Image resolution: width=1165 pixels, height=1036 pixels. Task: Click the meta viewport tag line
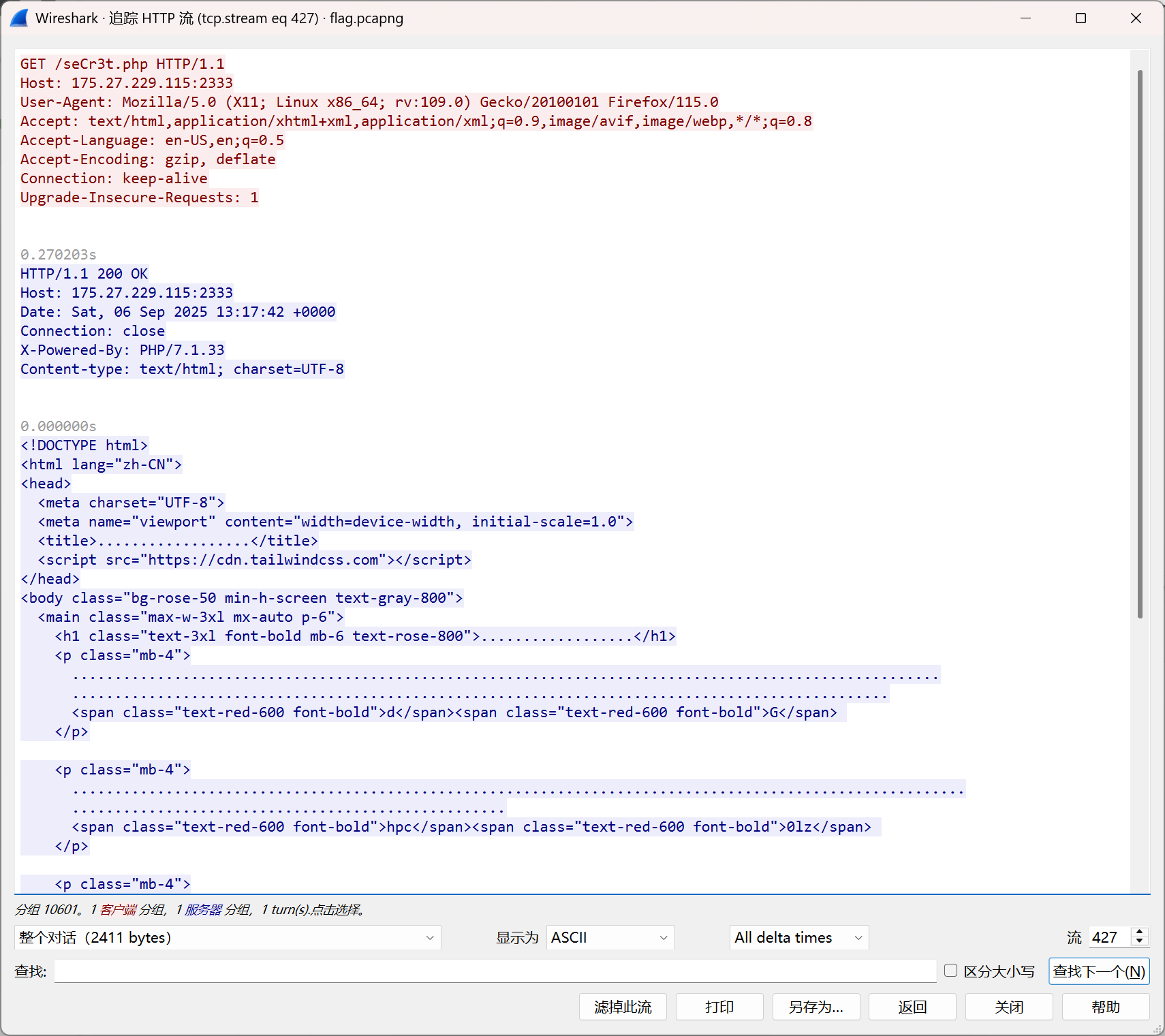coord(336,522)
